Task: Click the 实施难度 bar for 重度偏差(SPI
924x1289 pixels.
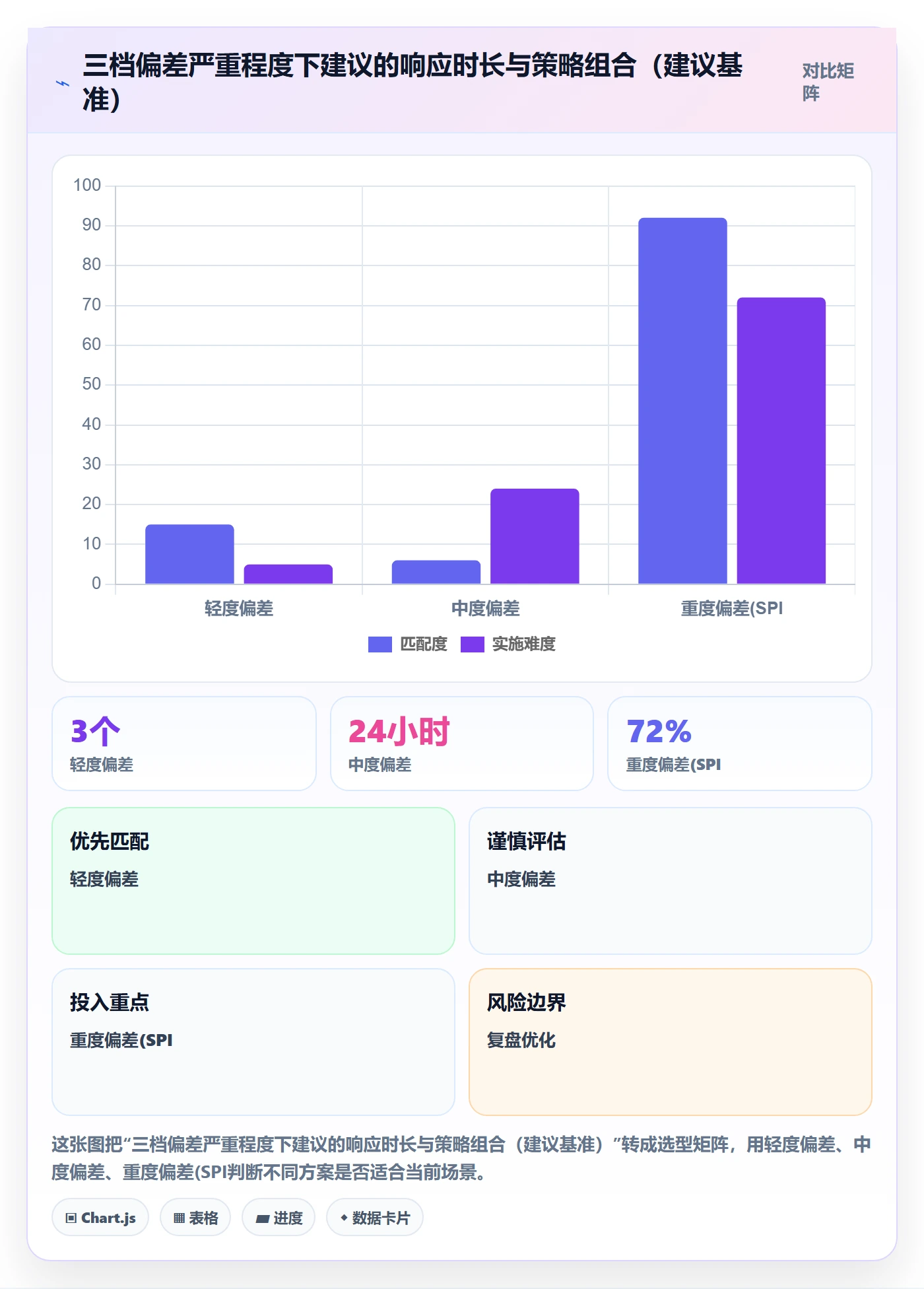Action: coord(781,440)
